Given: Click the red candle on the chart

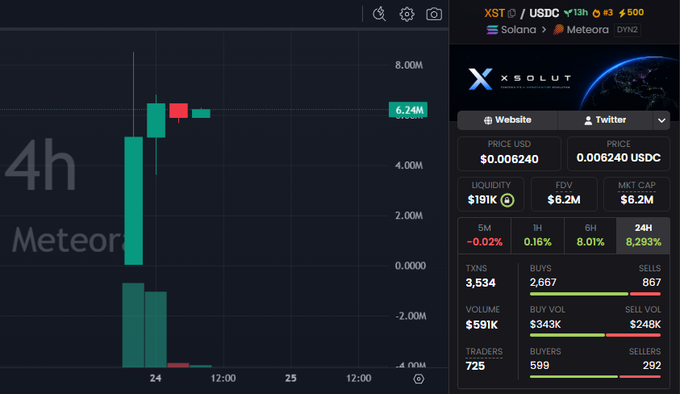Looking at the screenshot, I should (x=178, y=111).
